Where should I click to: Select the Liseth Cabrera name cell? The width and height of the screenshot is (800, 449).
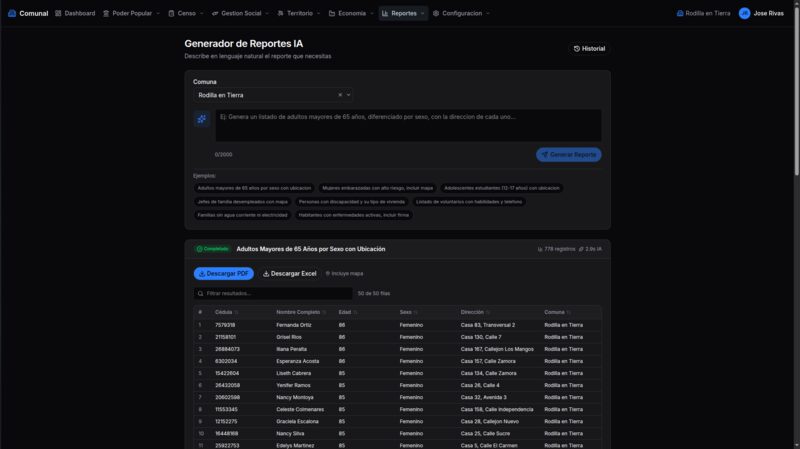293,373
